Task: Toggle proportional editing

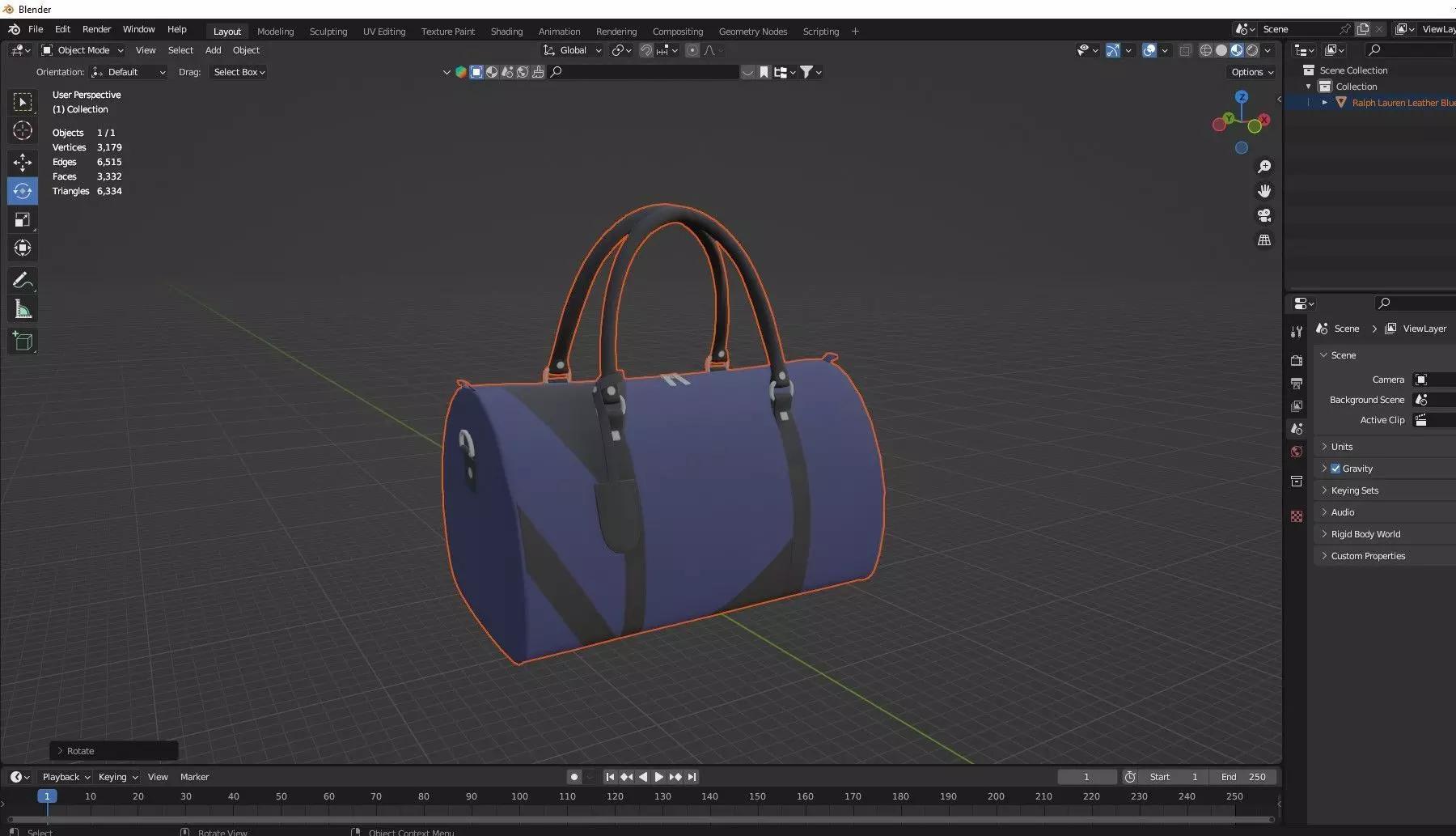Action: (692, 50)
